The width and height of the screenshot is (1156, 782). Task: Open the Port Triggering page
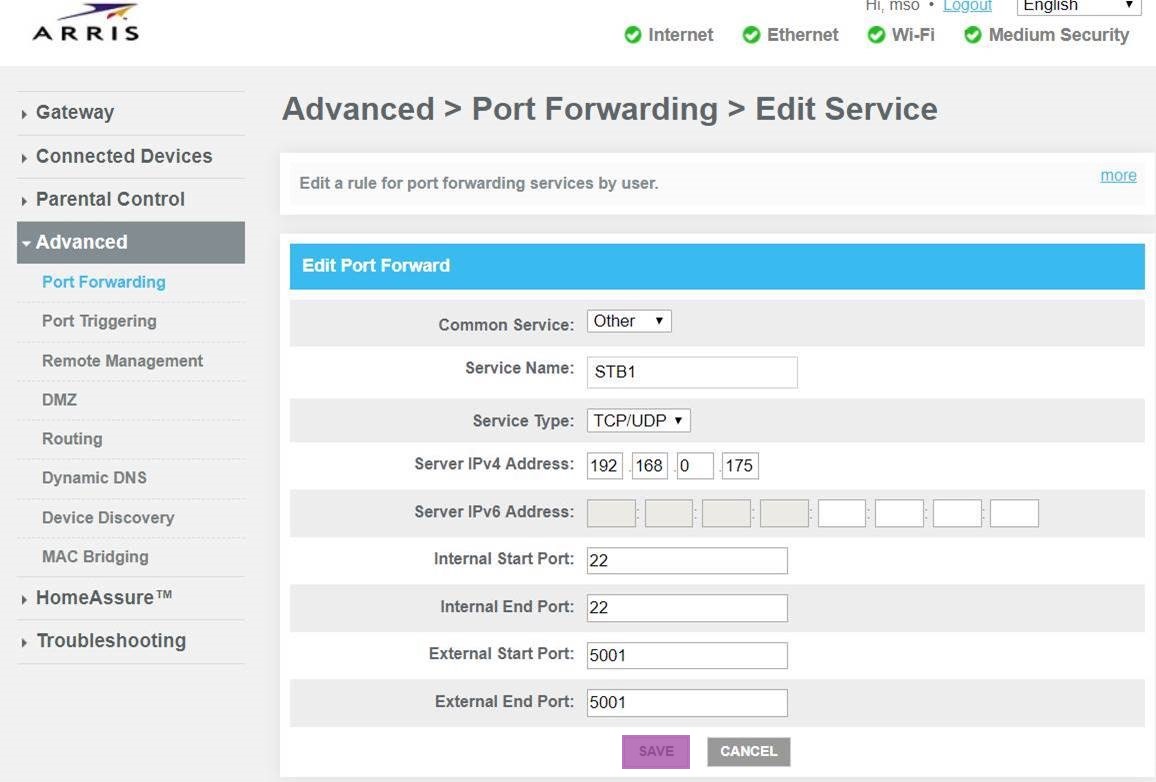pyautogui.click(x=99, y=321)
